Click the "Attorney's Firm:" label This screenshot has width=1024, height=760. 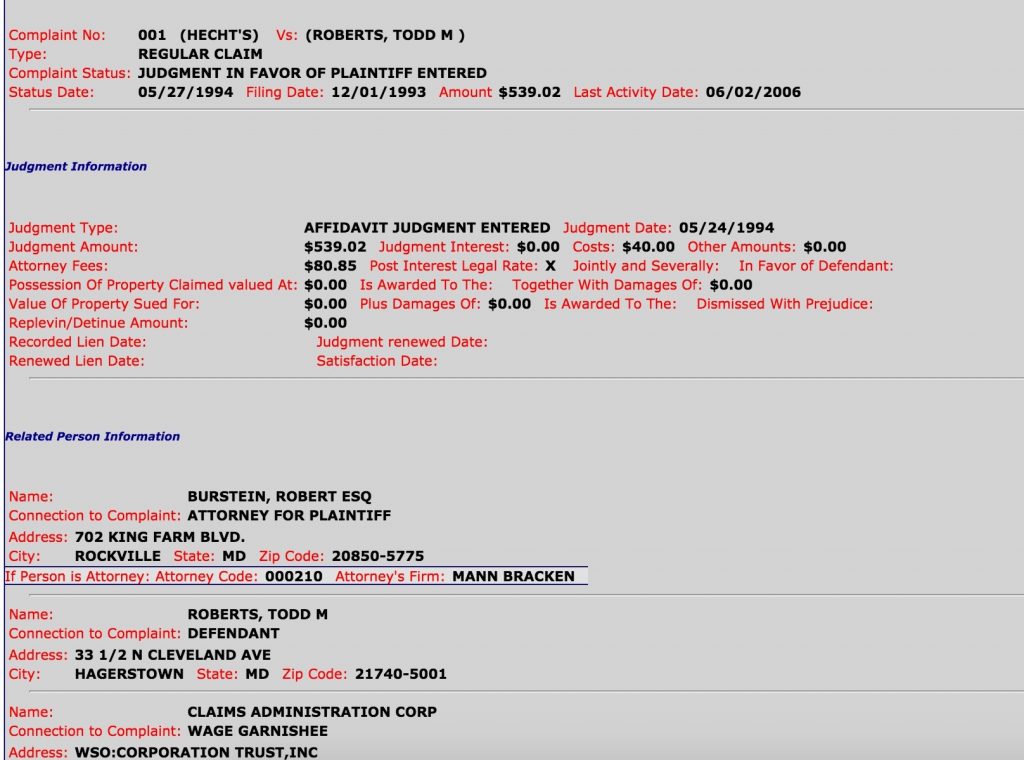pyautogui.click(x=390, y=577)
